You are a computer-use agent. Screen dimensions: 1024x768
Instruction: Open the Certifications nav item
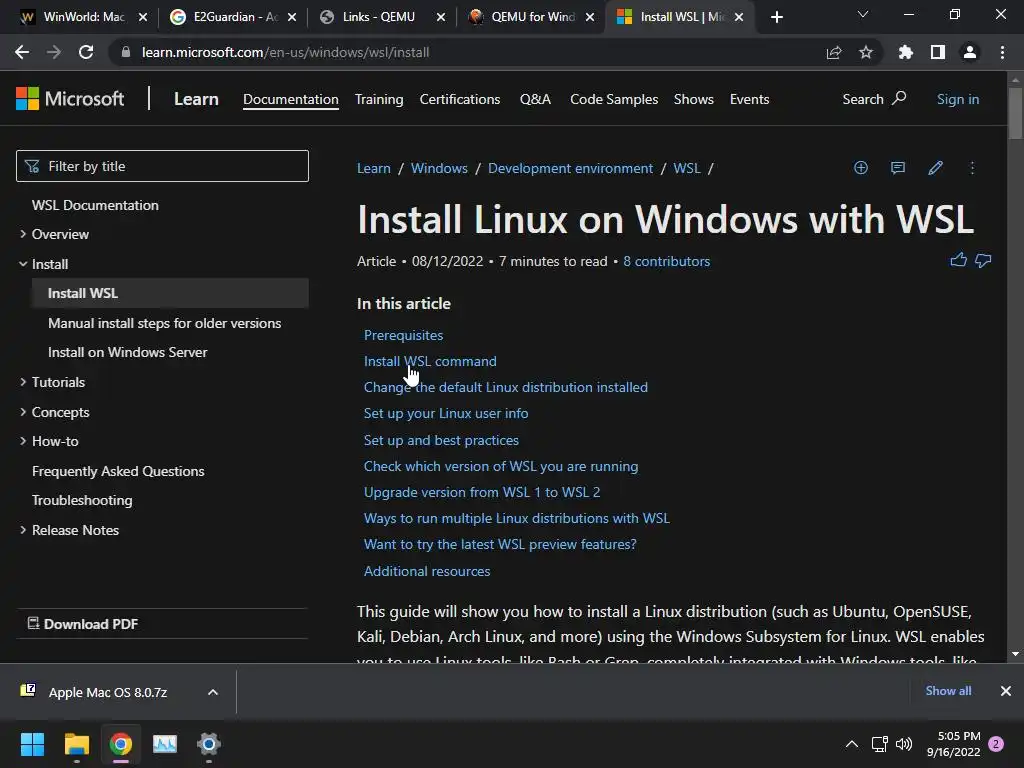(460, 99)
